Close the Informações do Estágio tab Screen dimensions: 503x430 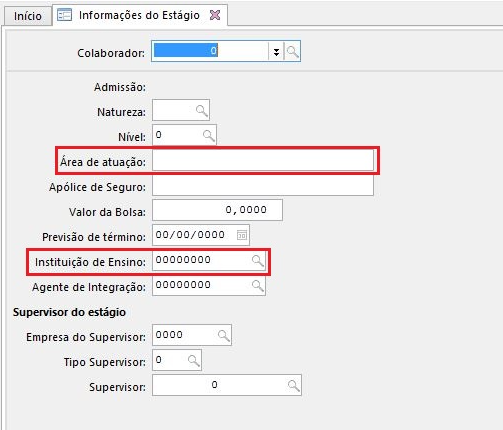[x=215, y=15]
